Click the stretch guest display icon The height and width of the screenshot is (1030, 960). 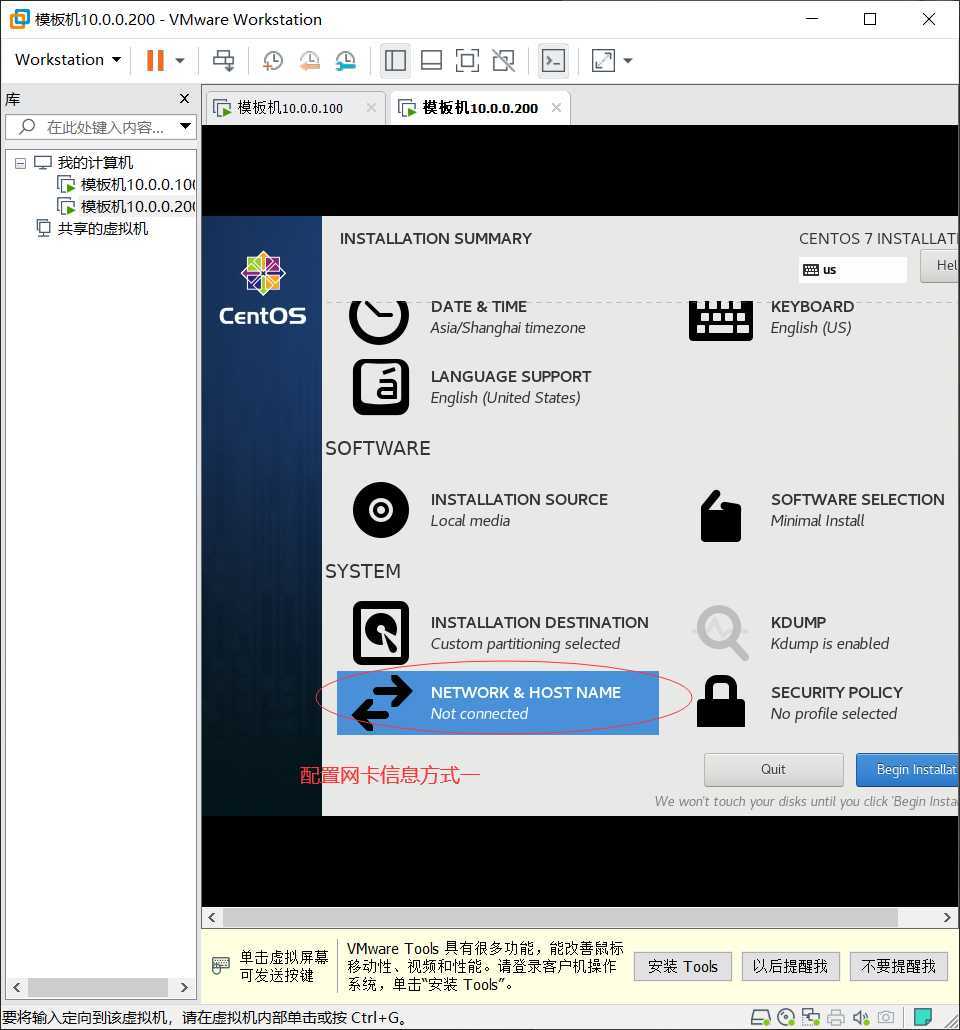coord(603,60)
